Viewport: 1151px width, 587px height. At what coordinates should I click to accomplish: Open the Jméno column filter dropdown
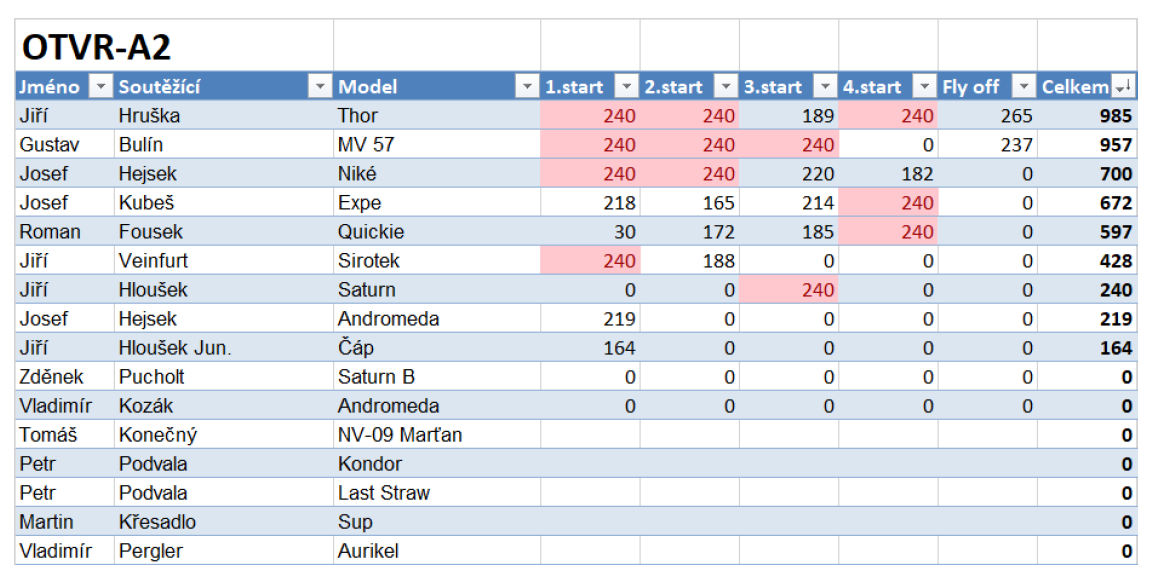(x=101, y=87)
